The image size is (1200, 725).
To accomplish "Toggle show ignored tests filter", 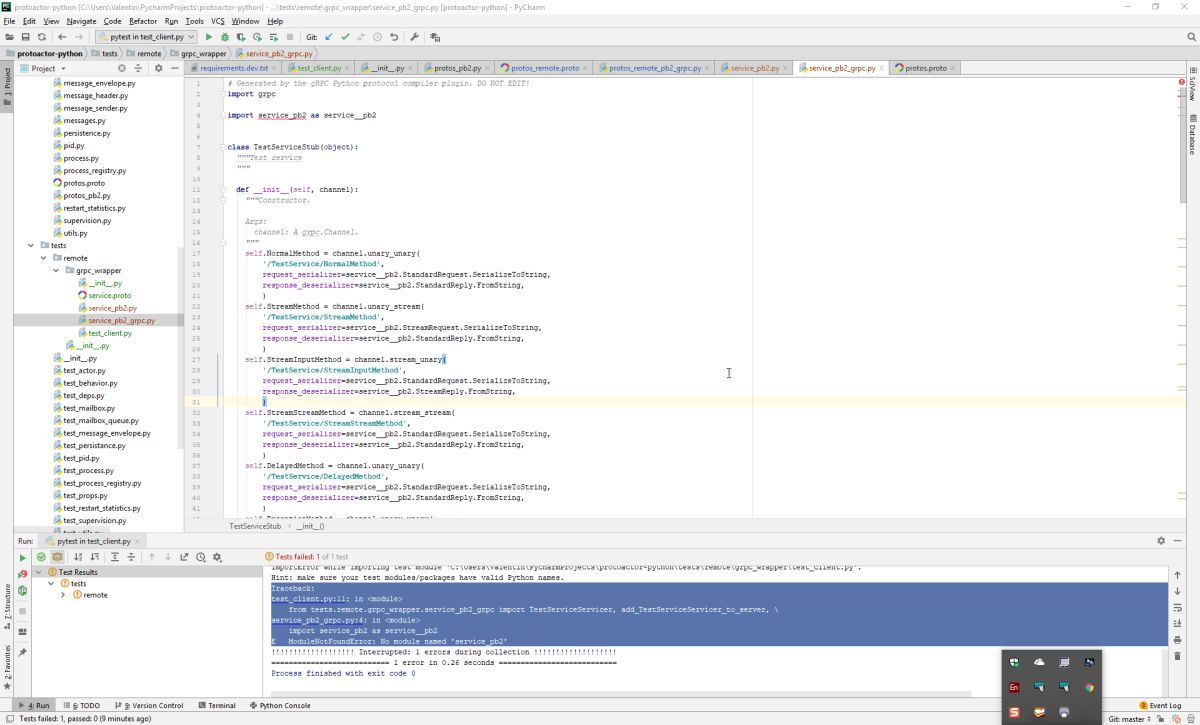I will coord(58,557).
